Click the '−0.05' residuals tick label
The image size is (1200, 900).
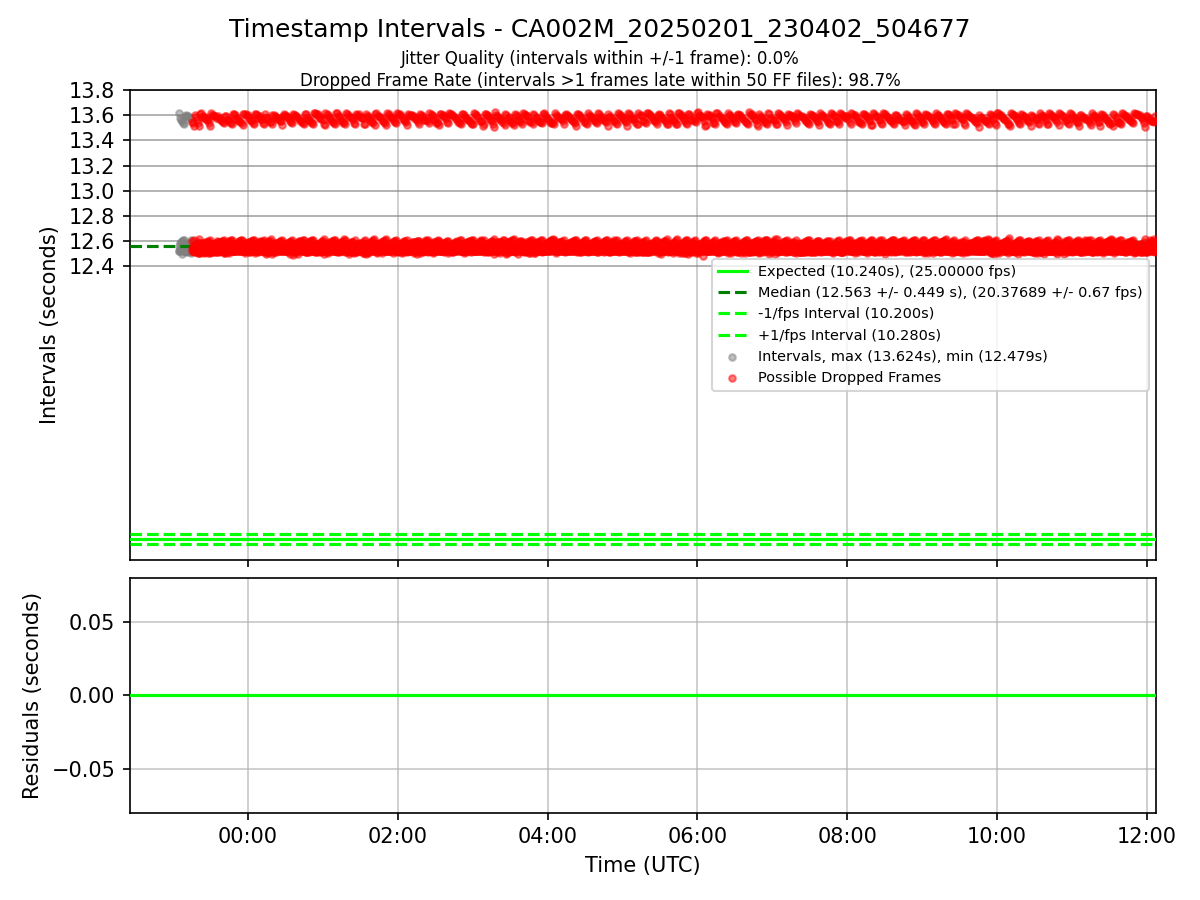(84, 769)
